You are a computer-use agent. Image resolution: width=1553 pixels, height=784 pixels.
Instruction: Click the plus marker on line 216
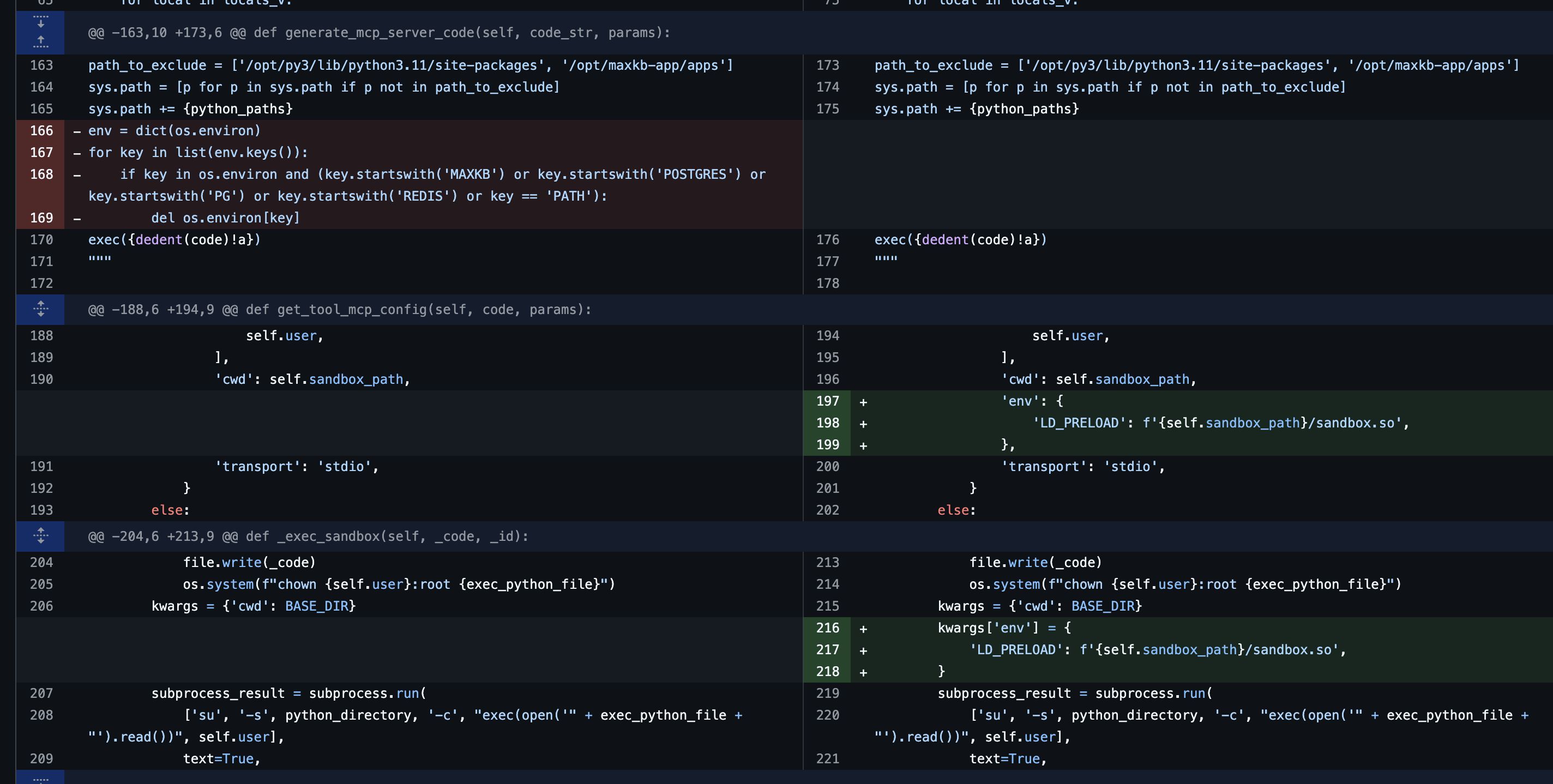pyautogui.click(x=863, y=629)
